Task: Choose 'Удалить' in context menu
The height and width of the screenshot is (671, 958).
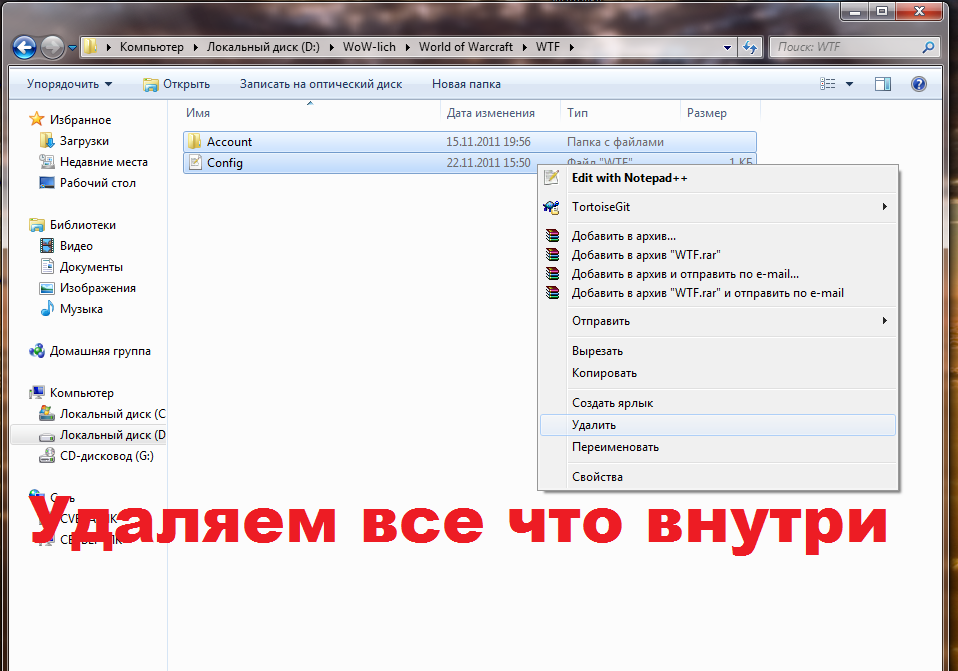Action: point(718,425)
